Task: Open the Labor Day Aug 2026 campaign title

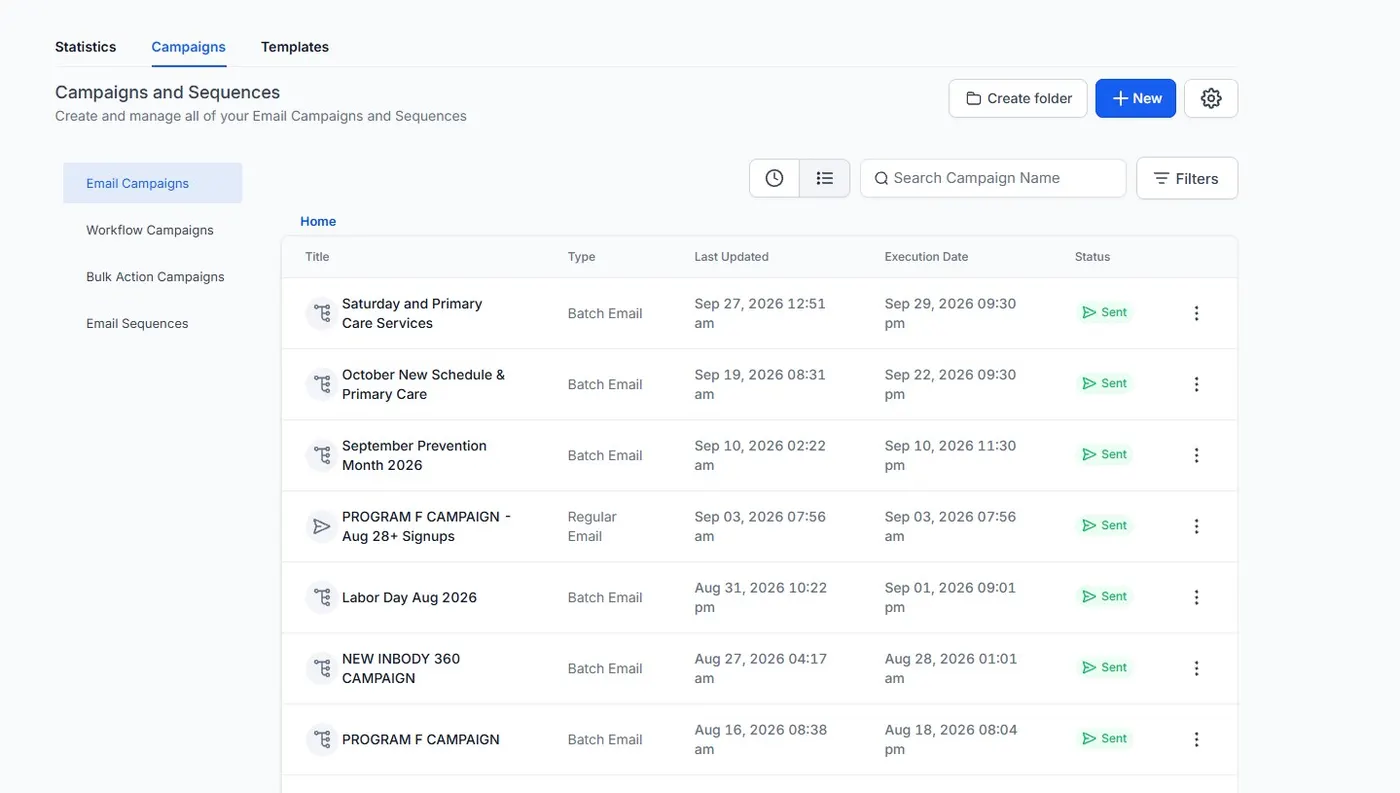Action: [409, 598]
